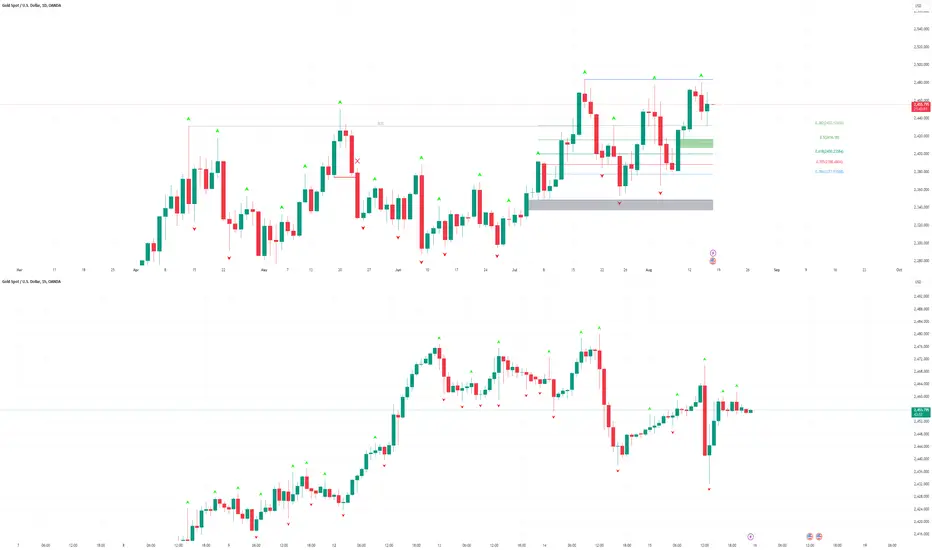Click the purple event icon on the lower chart's time axis
Viewport: 932px width, 550px height.
pyautogui.click(x=750, y=536)
